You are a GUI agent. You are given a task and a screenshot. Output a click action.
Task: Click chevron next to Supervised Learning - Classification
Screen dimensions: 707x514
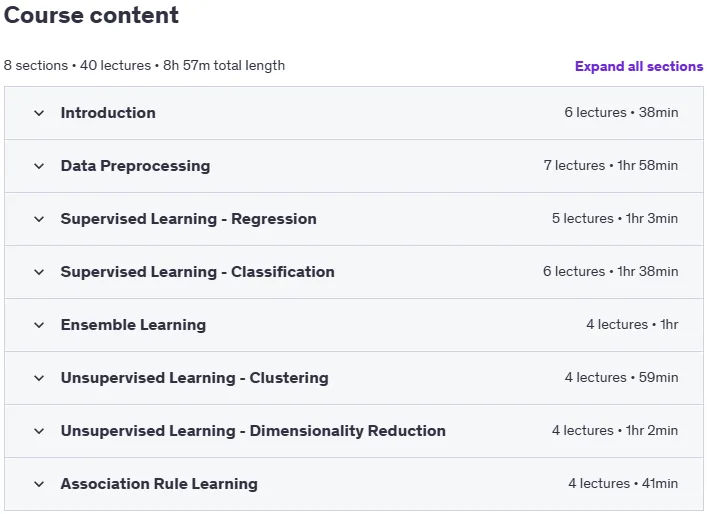click(x=39, y=272)
